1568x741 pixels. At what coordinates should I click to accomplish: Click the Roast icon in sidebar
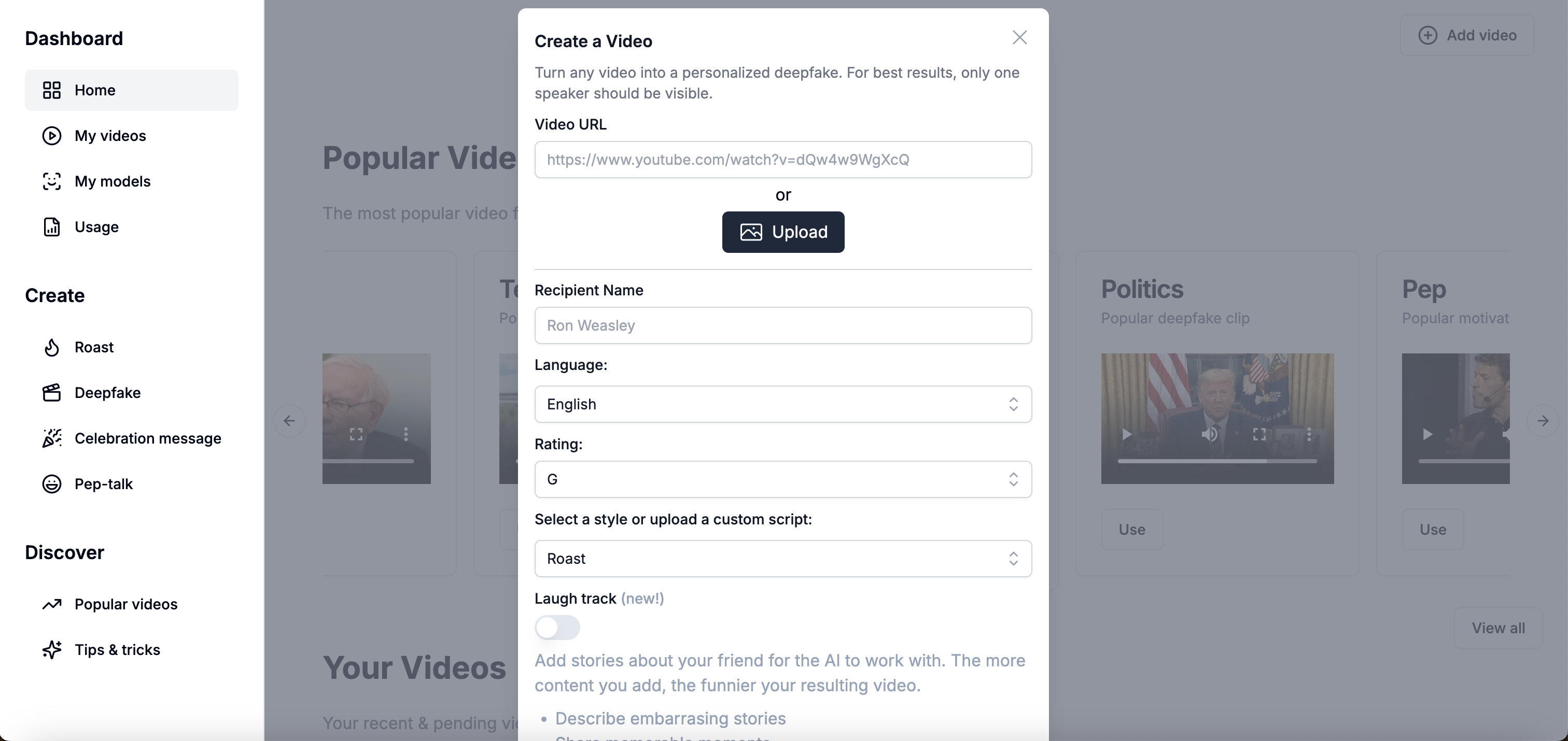[51, 346]
